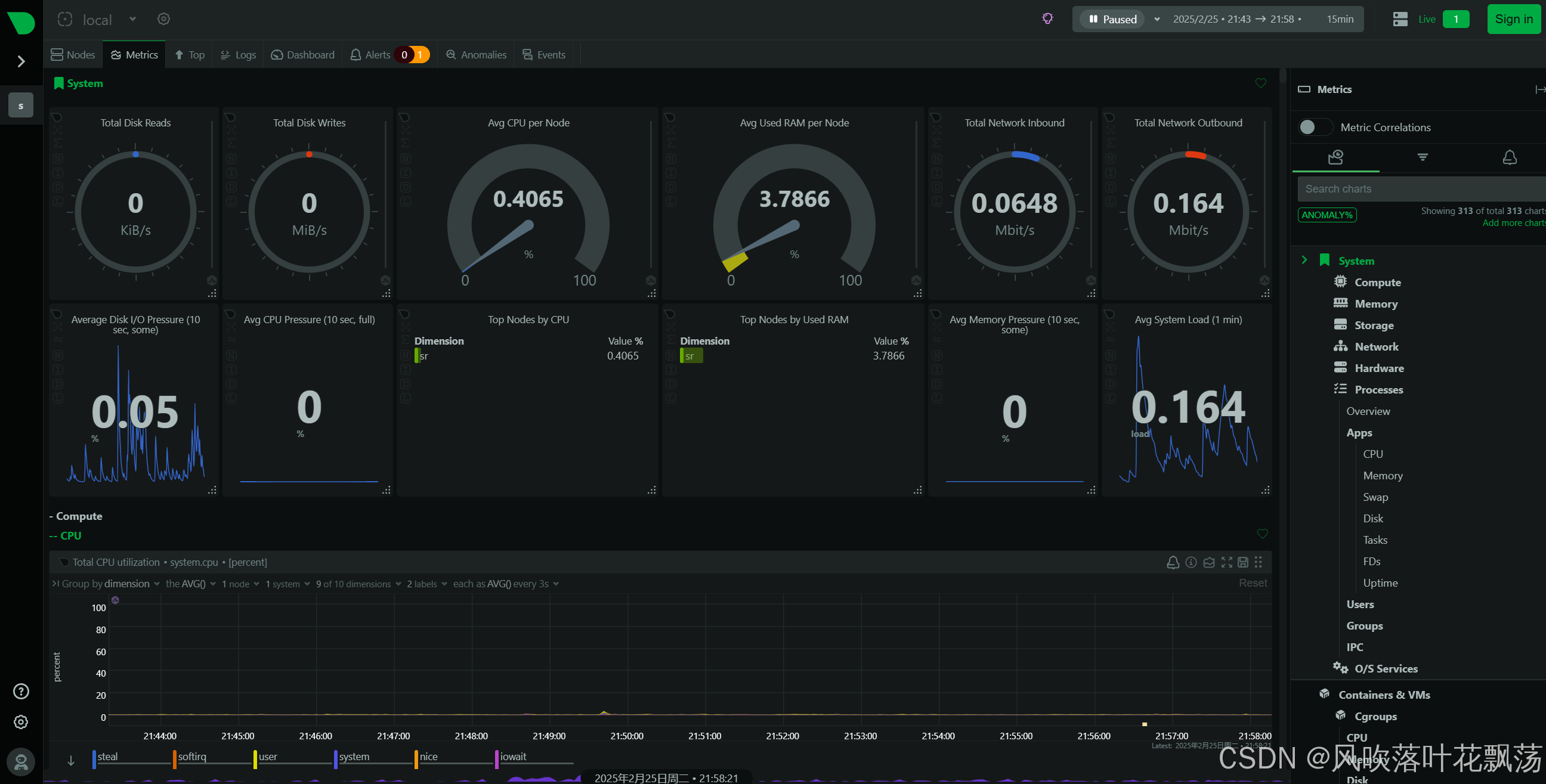Click the bell alert icon on CPU chart
This screenshot has height=784, width=1546.
click(x=1172, y=562)
